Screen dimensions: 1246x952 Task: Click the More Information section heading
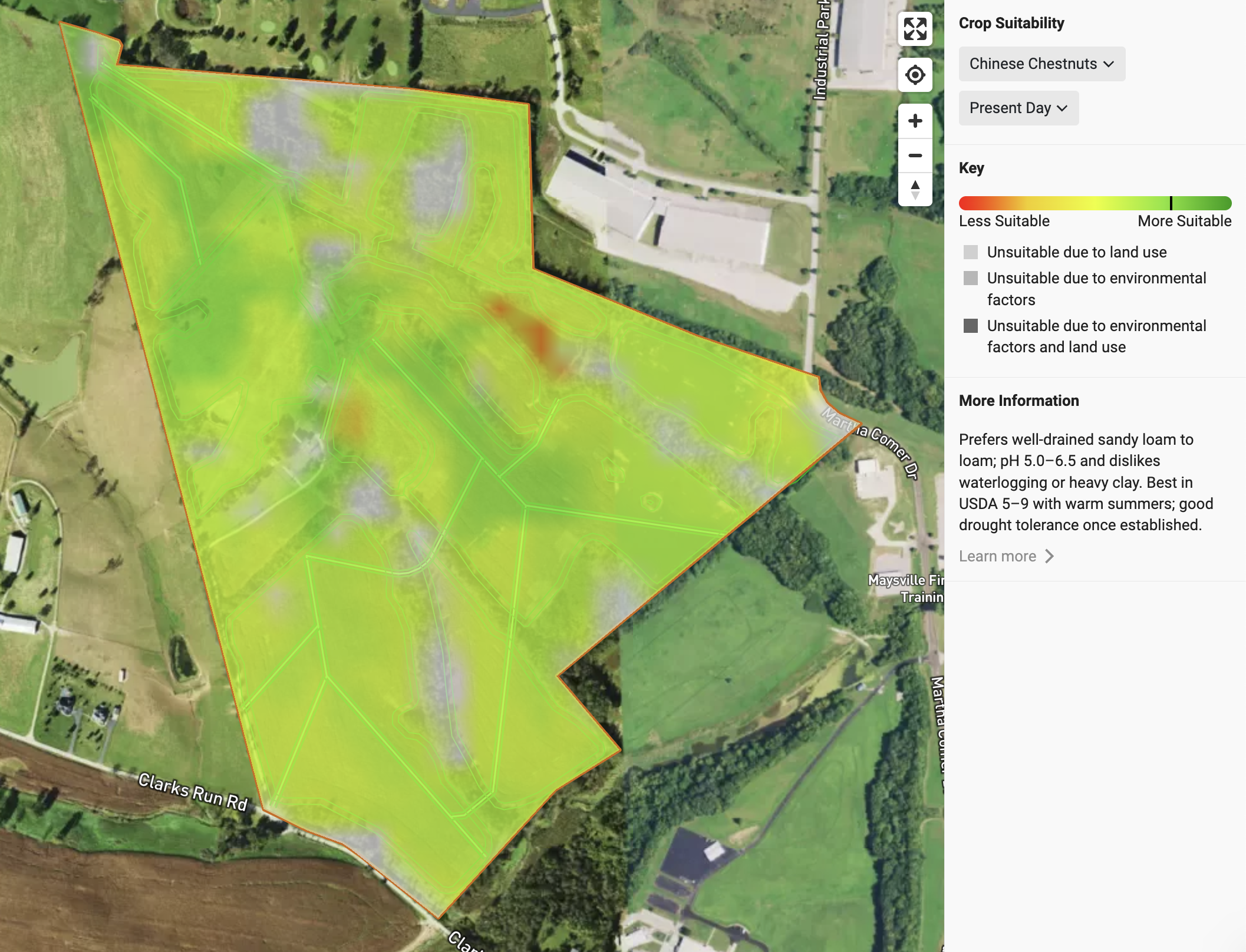pyautogui.click(x=1018, y=401)
